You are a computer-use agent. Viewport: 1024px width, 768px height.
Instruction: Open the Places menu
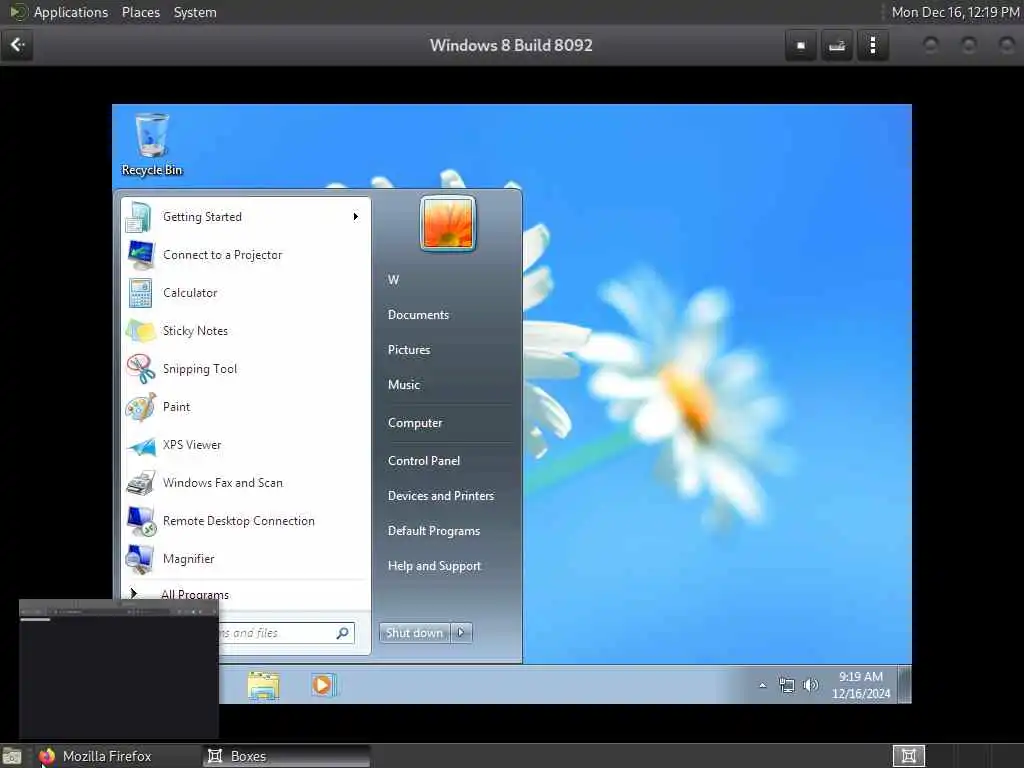click(x=141, y=12)
